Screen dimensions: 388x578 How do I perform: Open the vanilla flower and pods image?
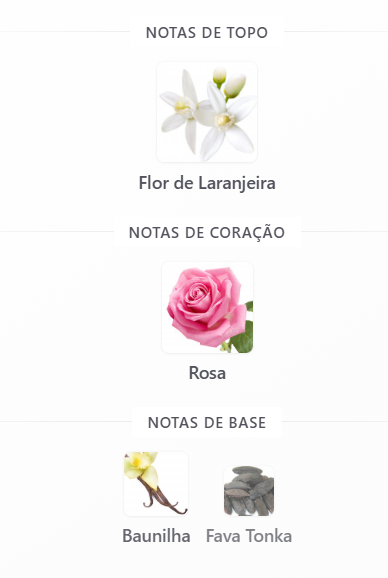pos(156,484)
